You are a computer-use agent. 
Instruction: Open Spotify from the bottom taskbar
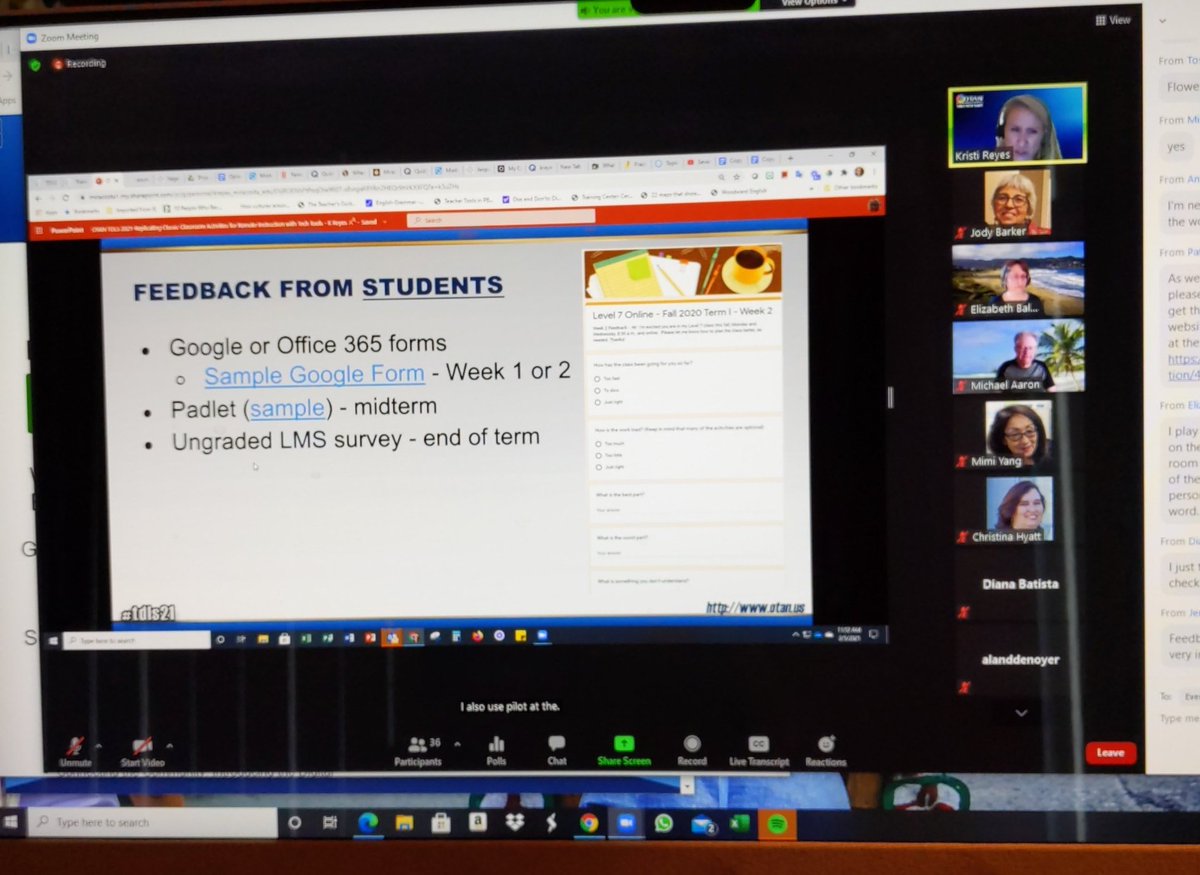pyautogui.click(x=776, y=822)
